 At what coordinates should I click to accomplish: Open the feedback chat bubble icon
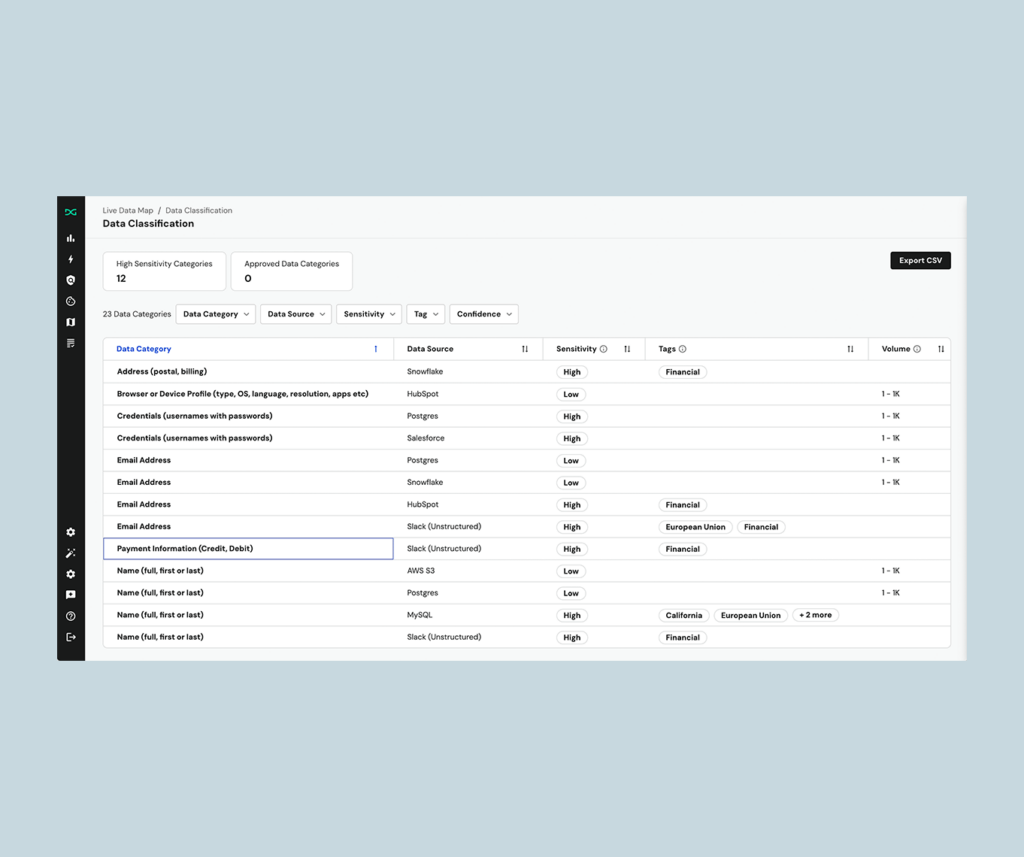[70, 595]
